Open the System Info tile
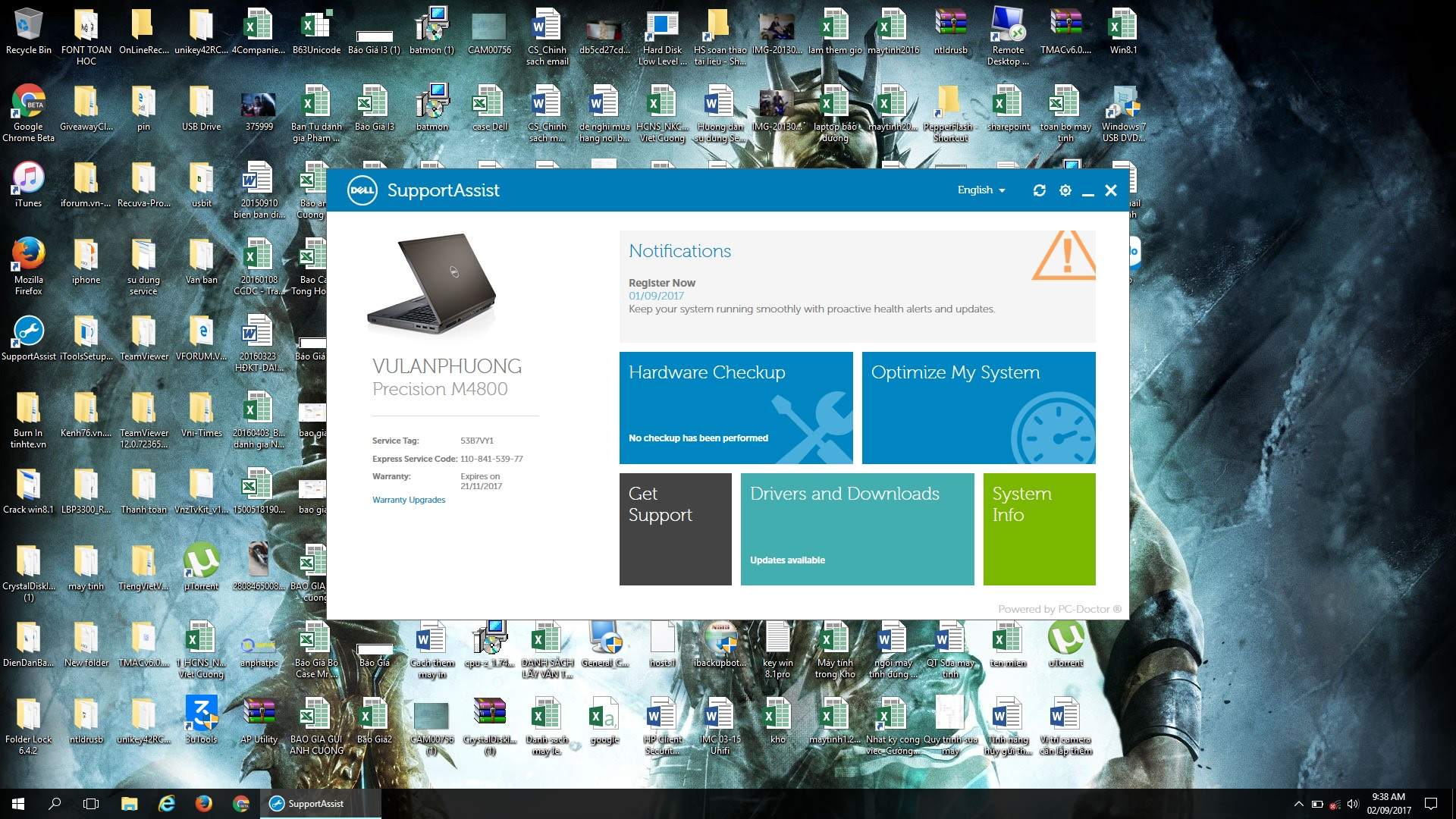 (1039, 529)
